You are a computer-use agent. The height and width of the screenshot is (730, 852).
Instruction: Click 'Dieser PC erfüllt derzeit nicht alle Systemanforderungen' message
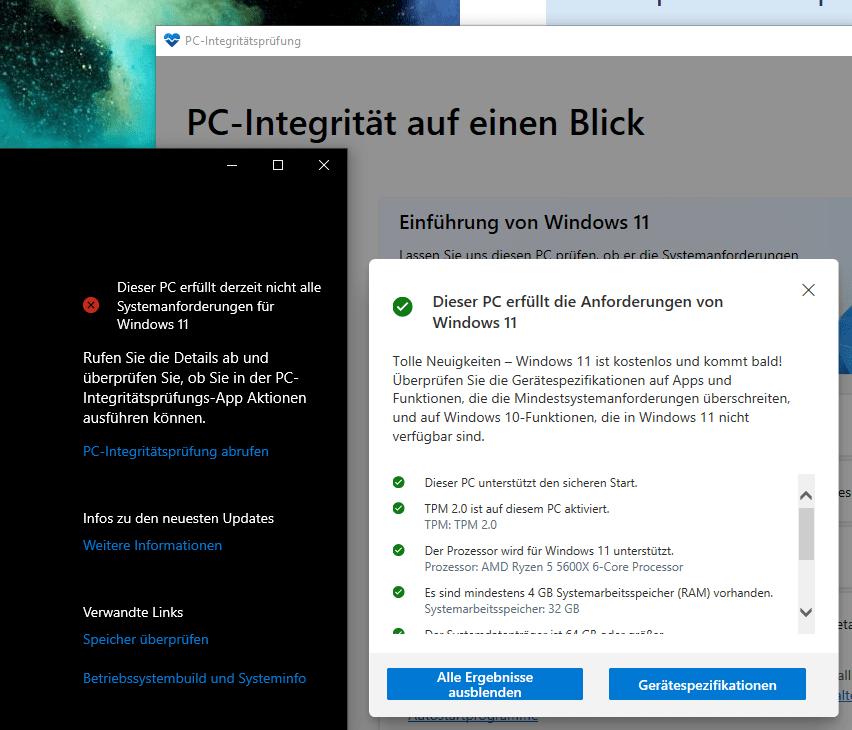[x=219, y=305]
